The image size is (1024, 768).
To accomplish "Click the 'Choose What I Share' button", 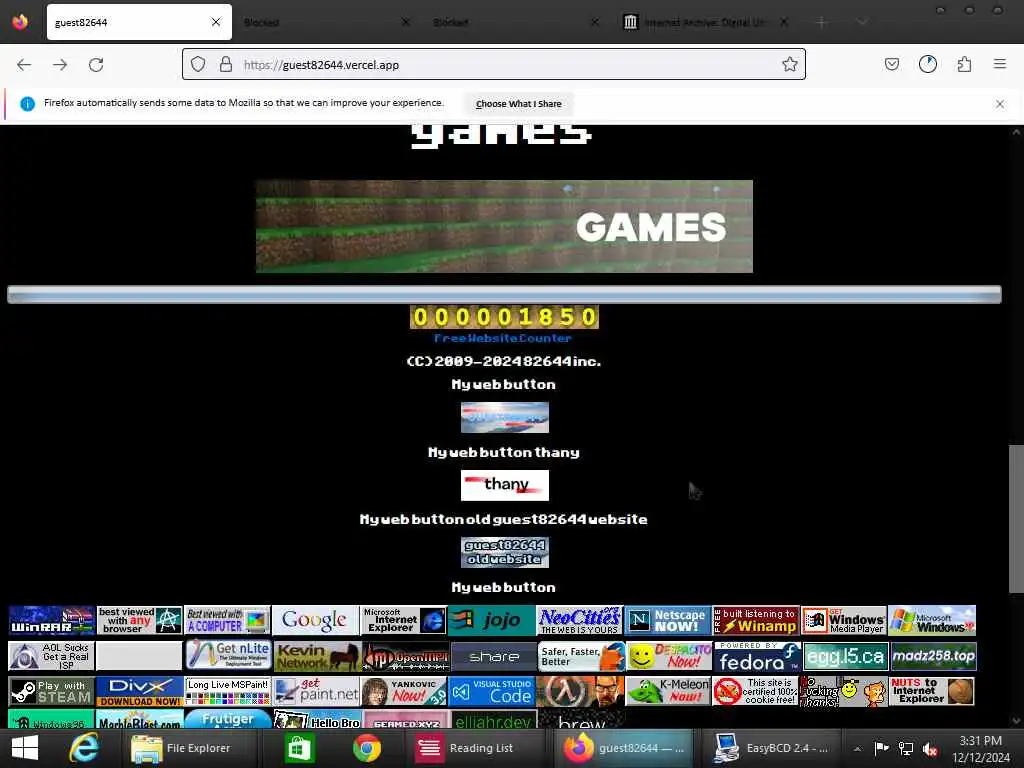I will 519,104.
